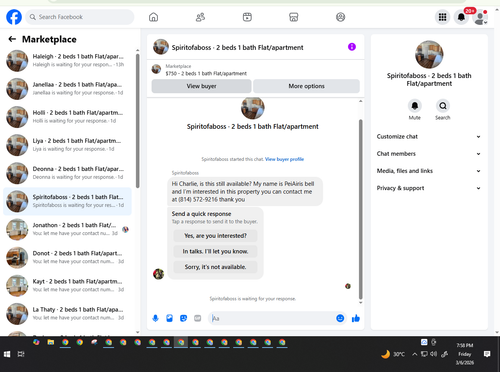The height and width of the screenshot is (372, 500).
Task: Open the Windows notification center icon
Action: [x=487, y=354]
